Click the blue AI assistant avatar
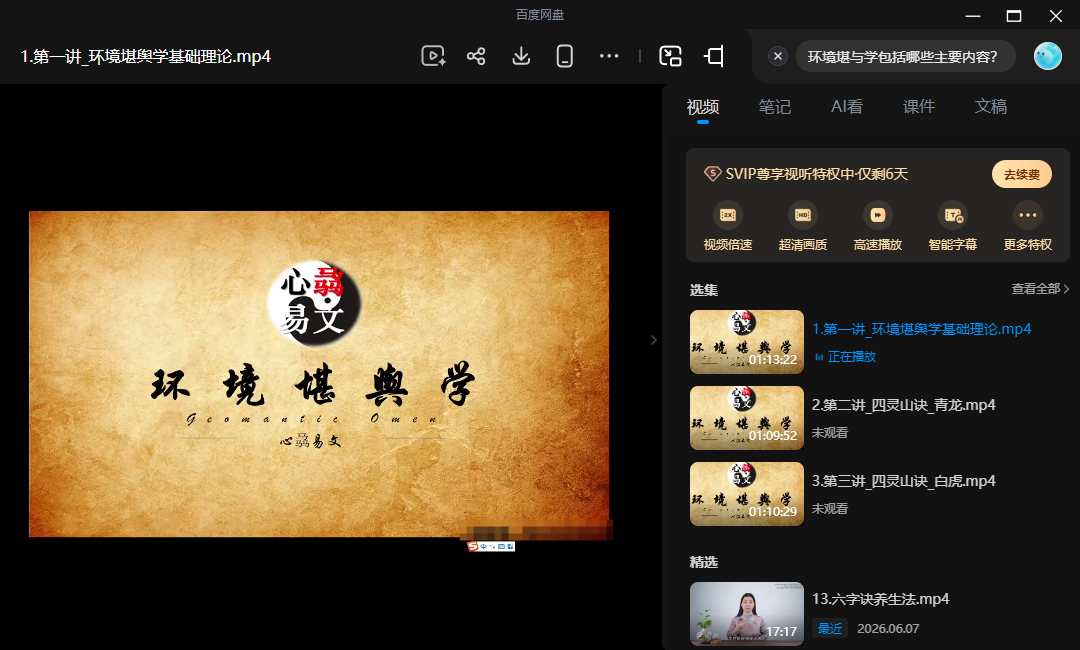 tap(1048, 56)
